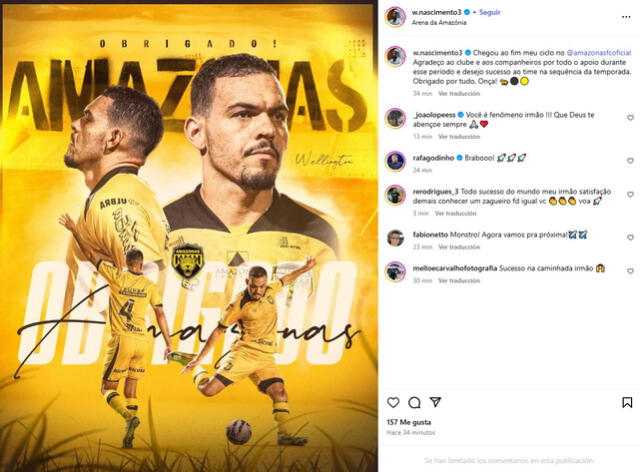The image size is (640, 472).
Task: Open melloecarvalhofotografia username
Action: [x=455, y=268]
